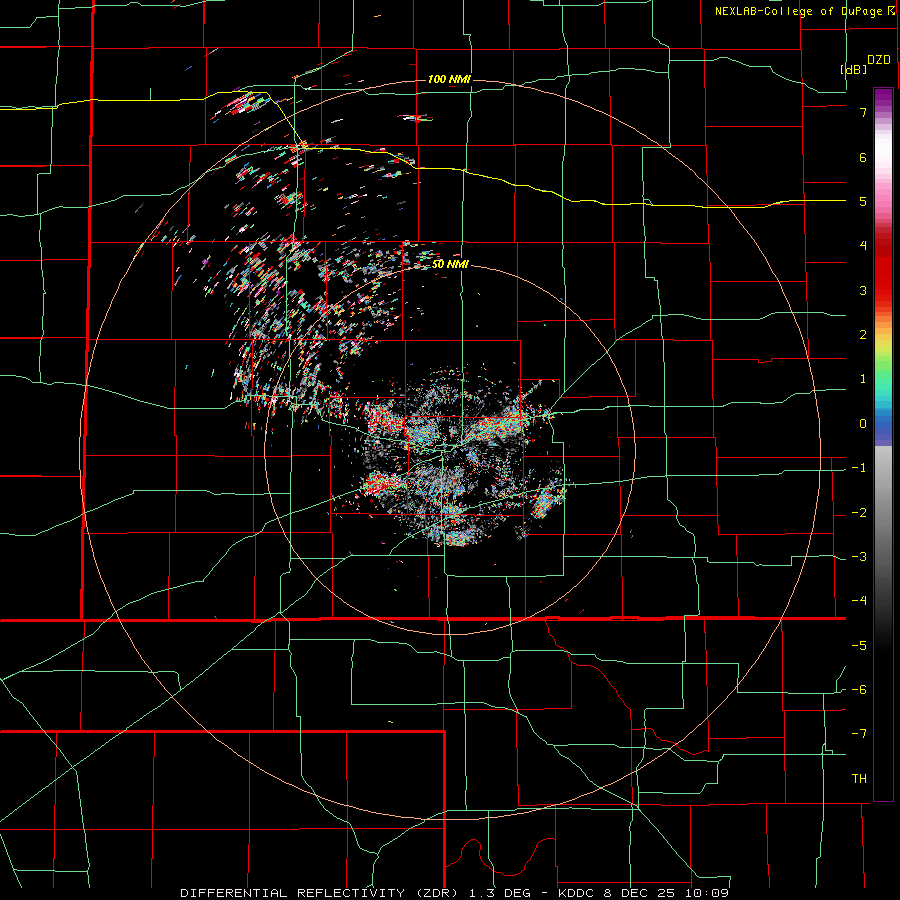The image size is (900, 900).
Task: Click the 4 value on color scale
Action: 863,246
